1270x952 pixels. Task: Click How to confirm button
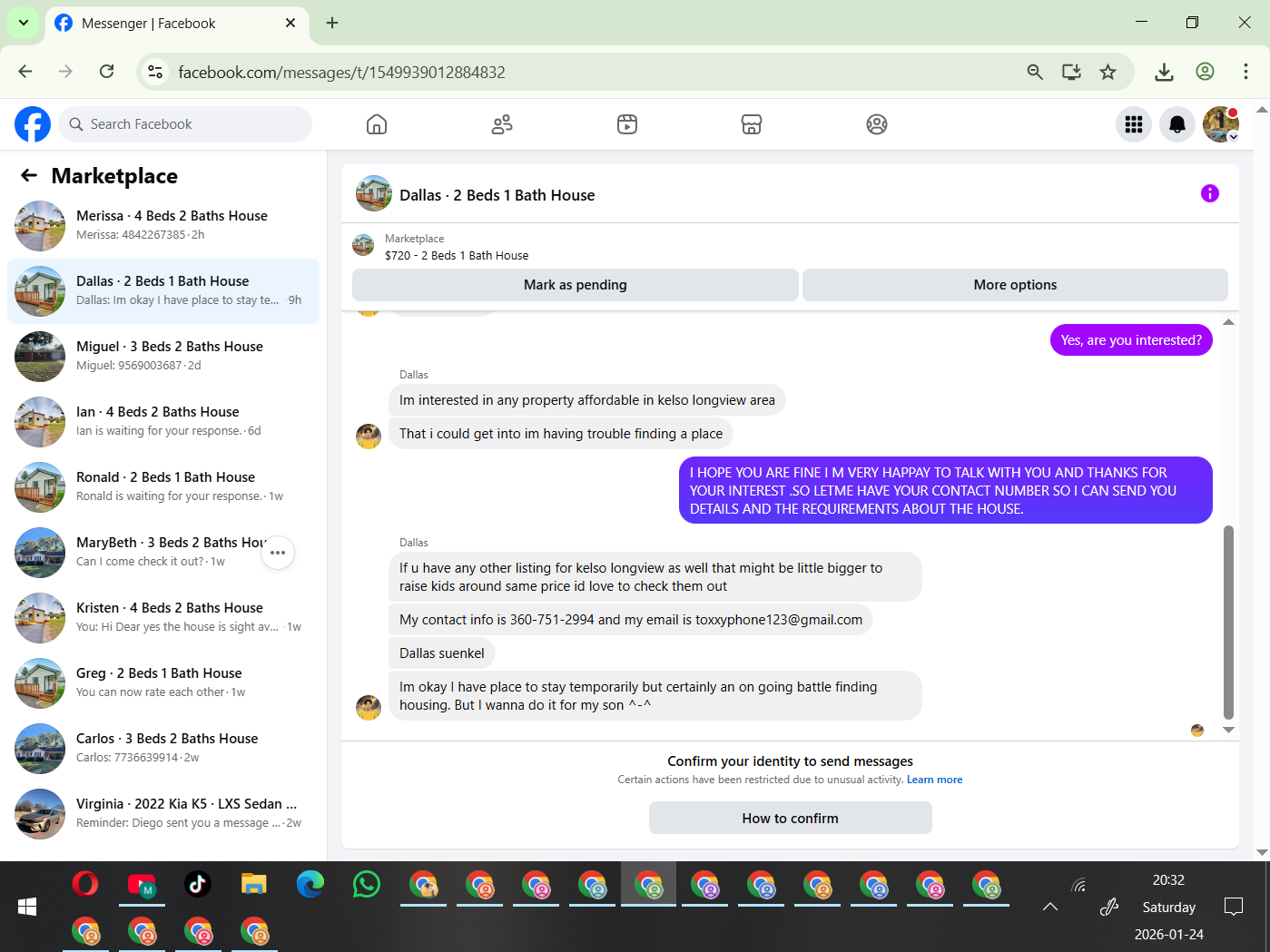(x=791, y=818)
